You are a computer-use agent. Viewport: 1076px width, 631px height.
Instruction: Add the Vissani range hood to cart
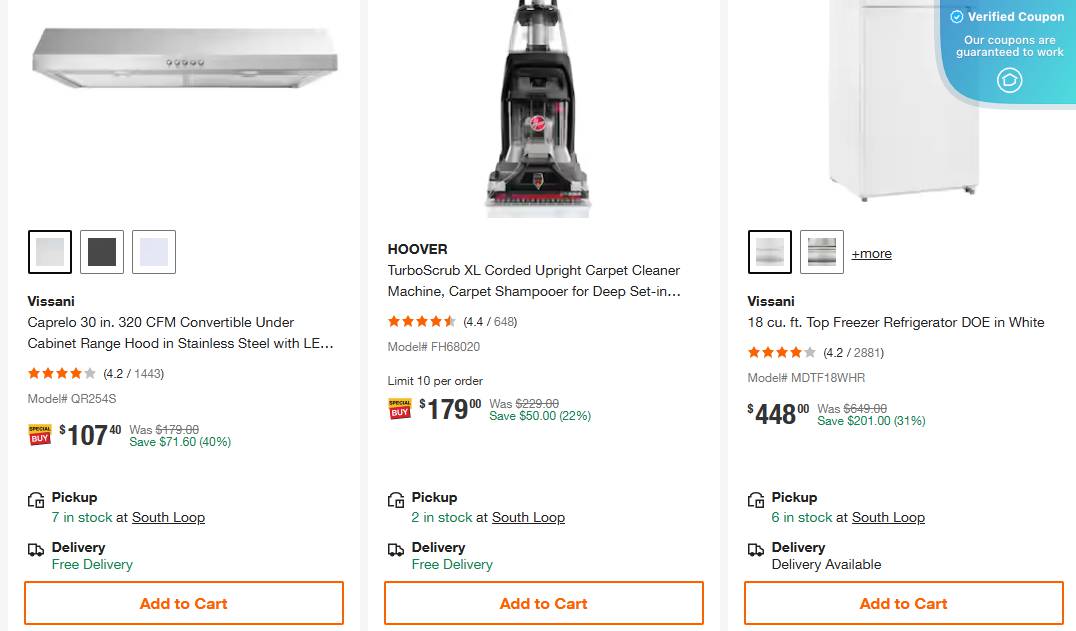point(184,604)
